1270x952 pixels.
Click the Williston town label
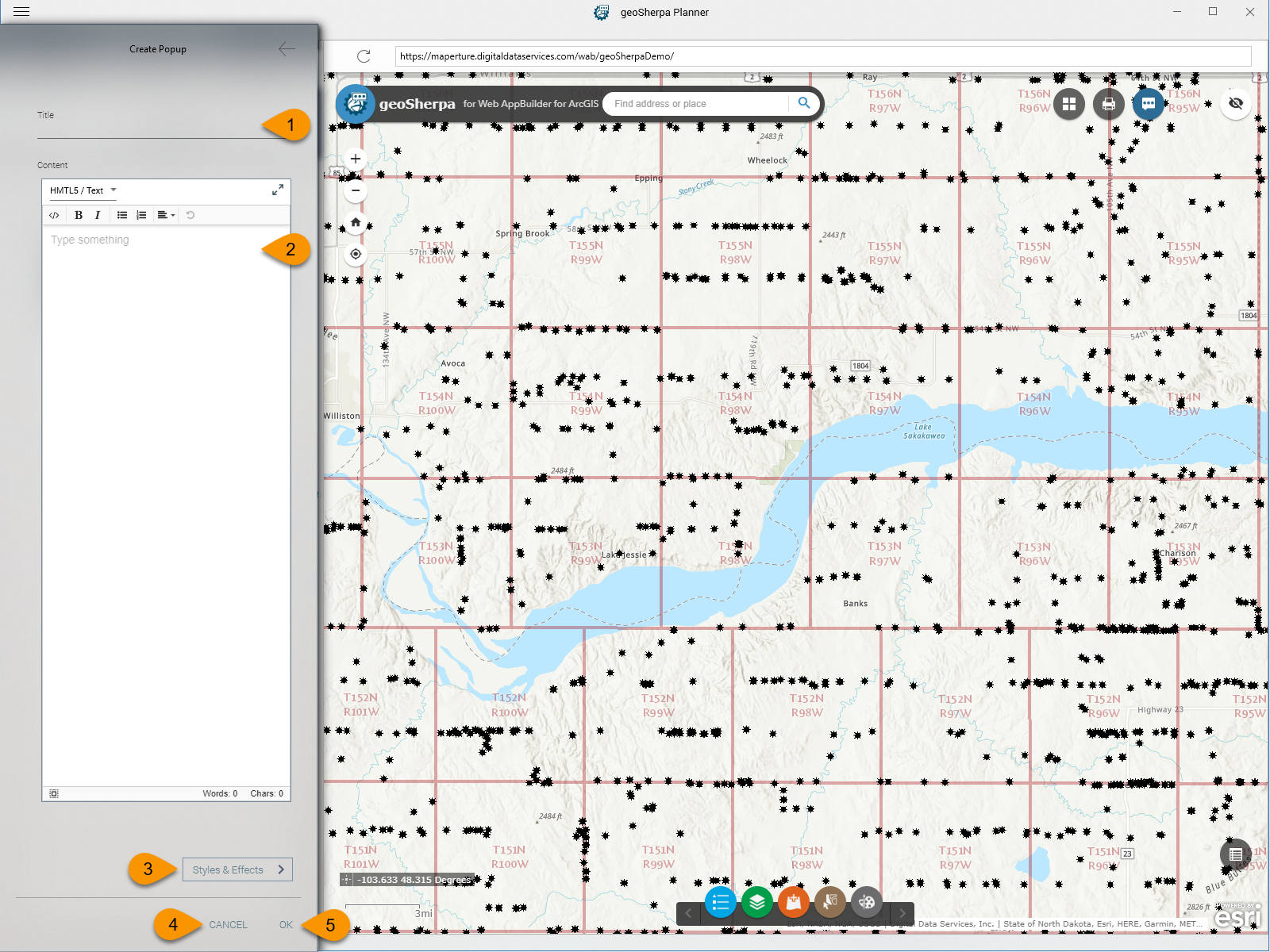(x=341, y=416)
